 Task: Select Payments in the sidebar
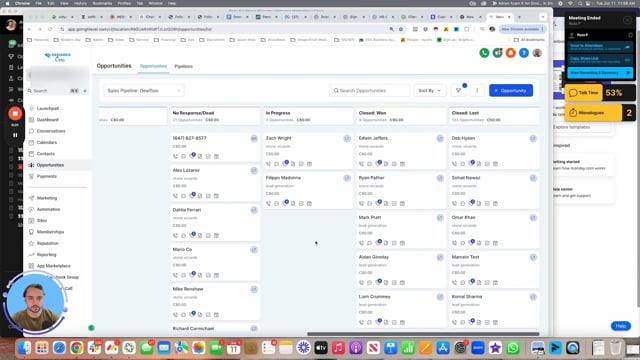click(47, 176)
